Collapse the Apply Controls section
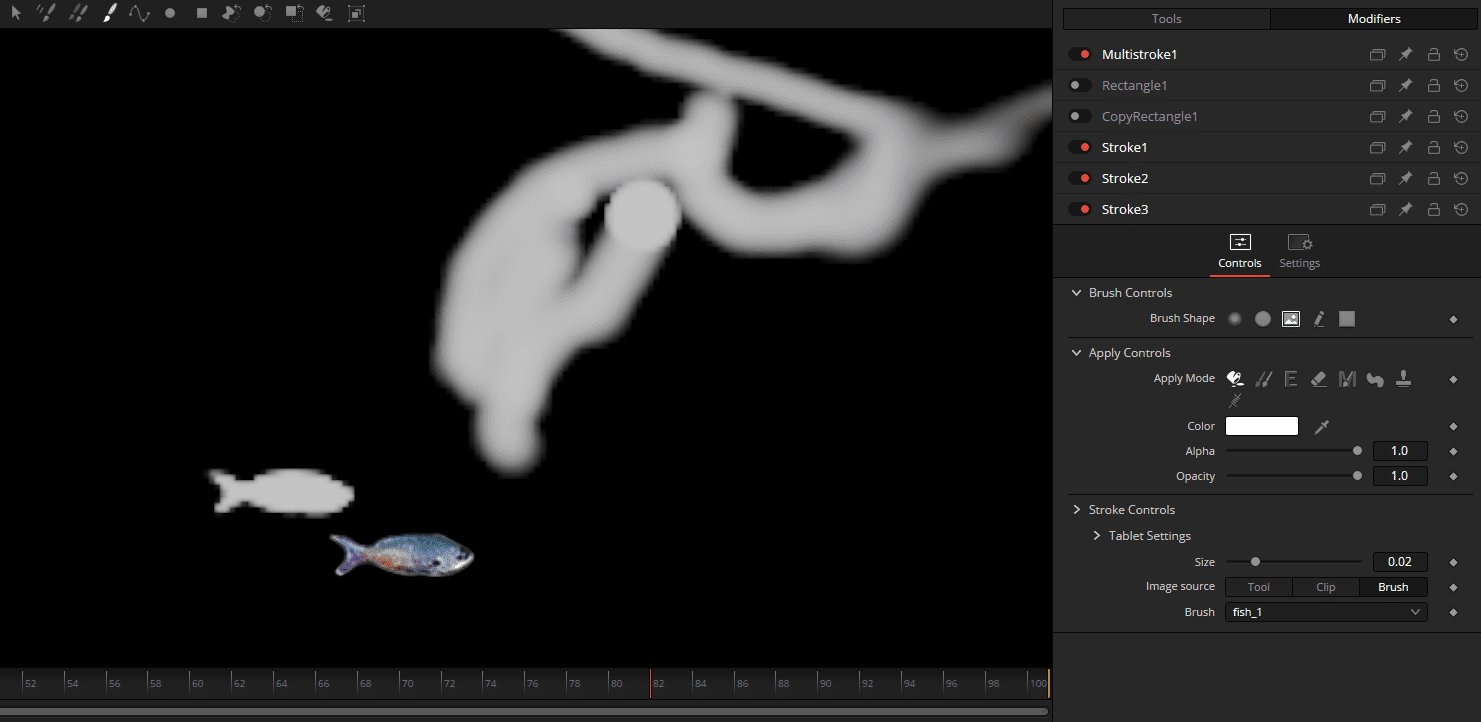Image resolution: width=1481 pixels, height=722 pixels. tap(1076, 352)
